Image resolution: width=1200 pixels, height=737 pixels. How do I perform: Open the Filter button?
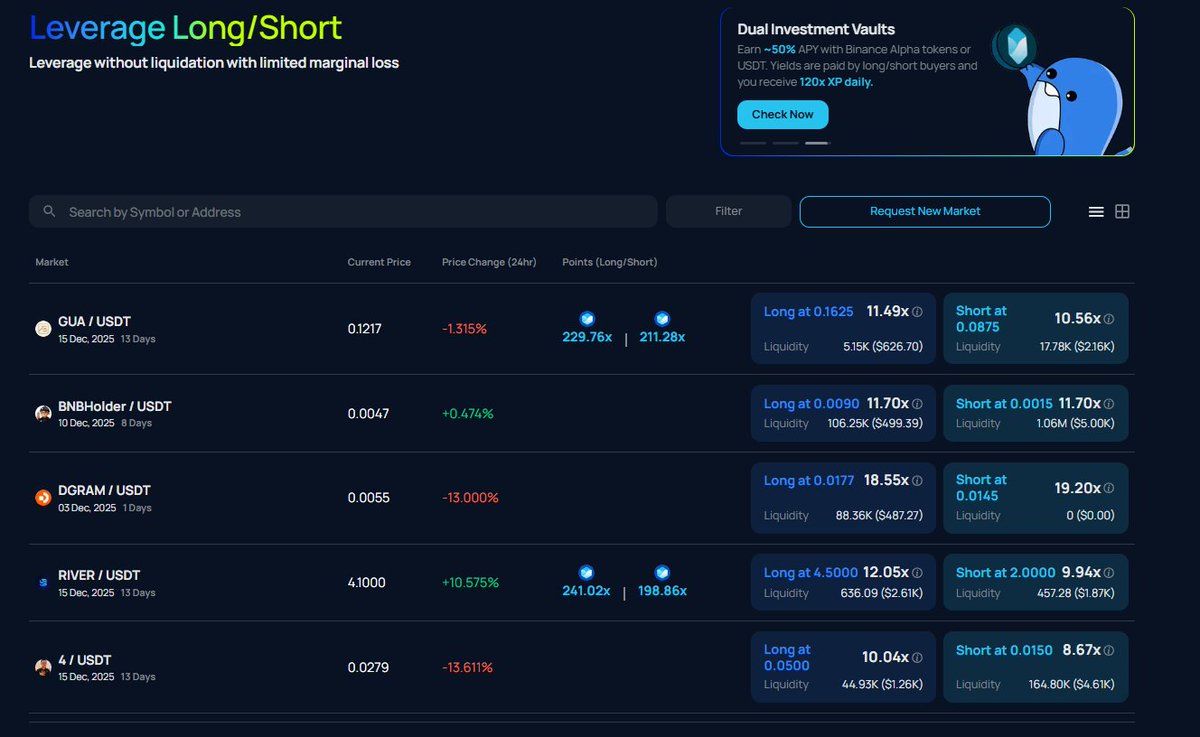pos(728,212)
